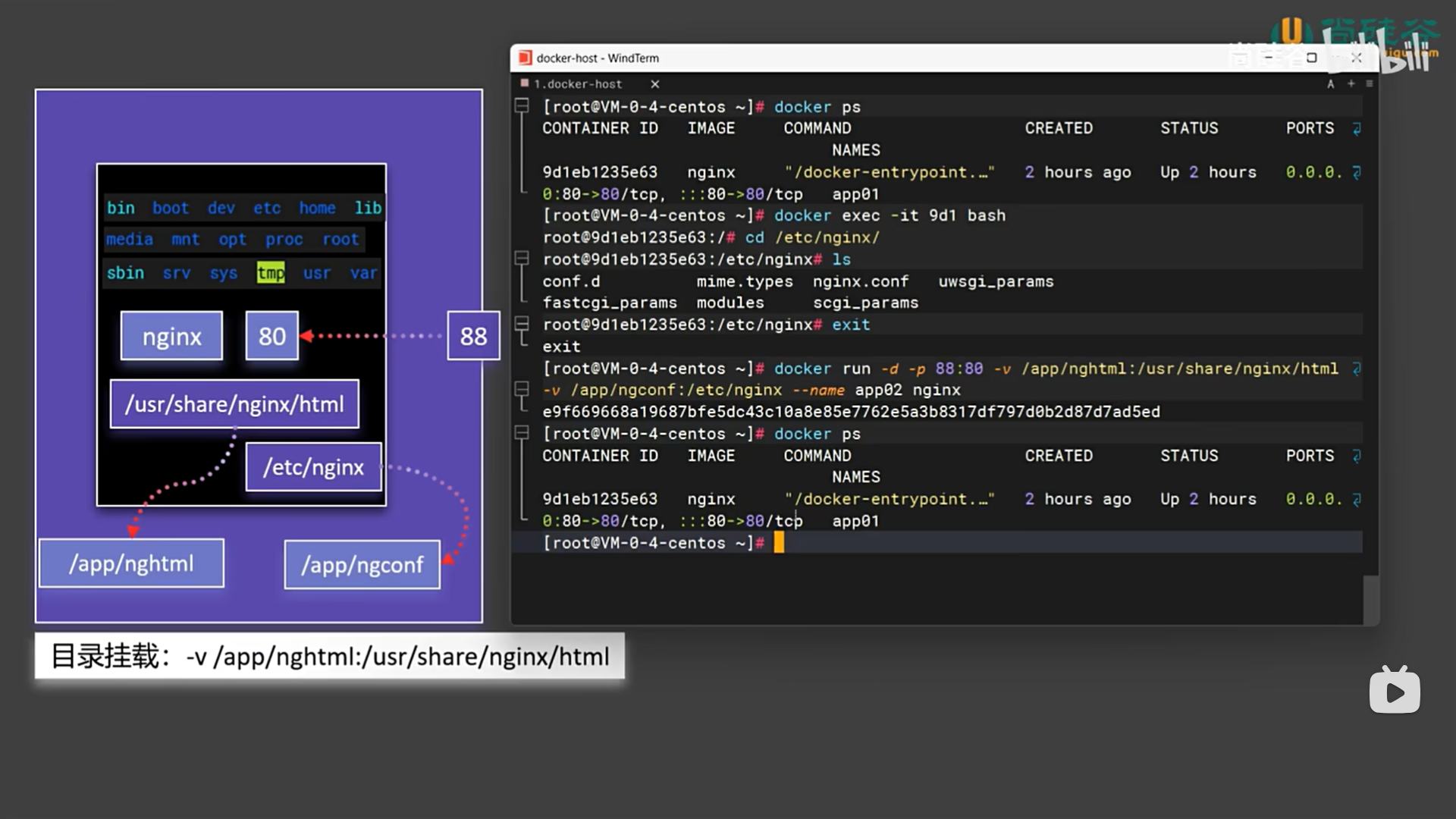Viewport: 1456px width, 819px height.
Task: Select the nginx box in container
Action: [x=172, y=335]
